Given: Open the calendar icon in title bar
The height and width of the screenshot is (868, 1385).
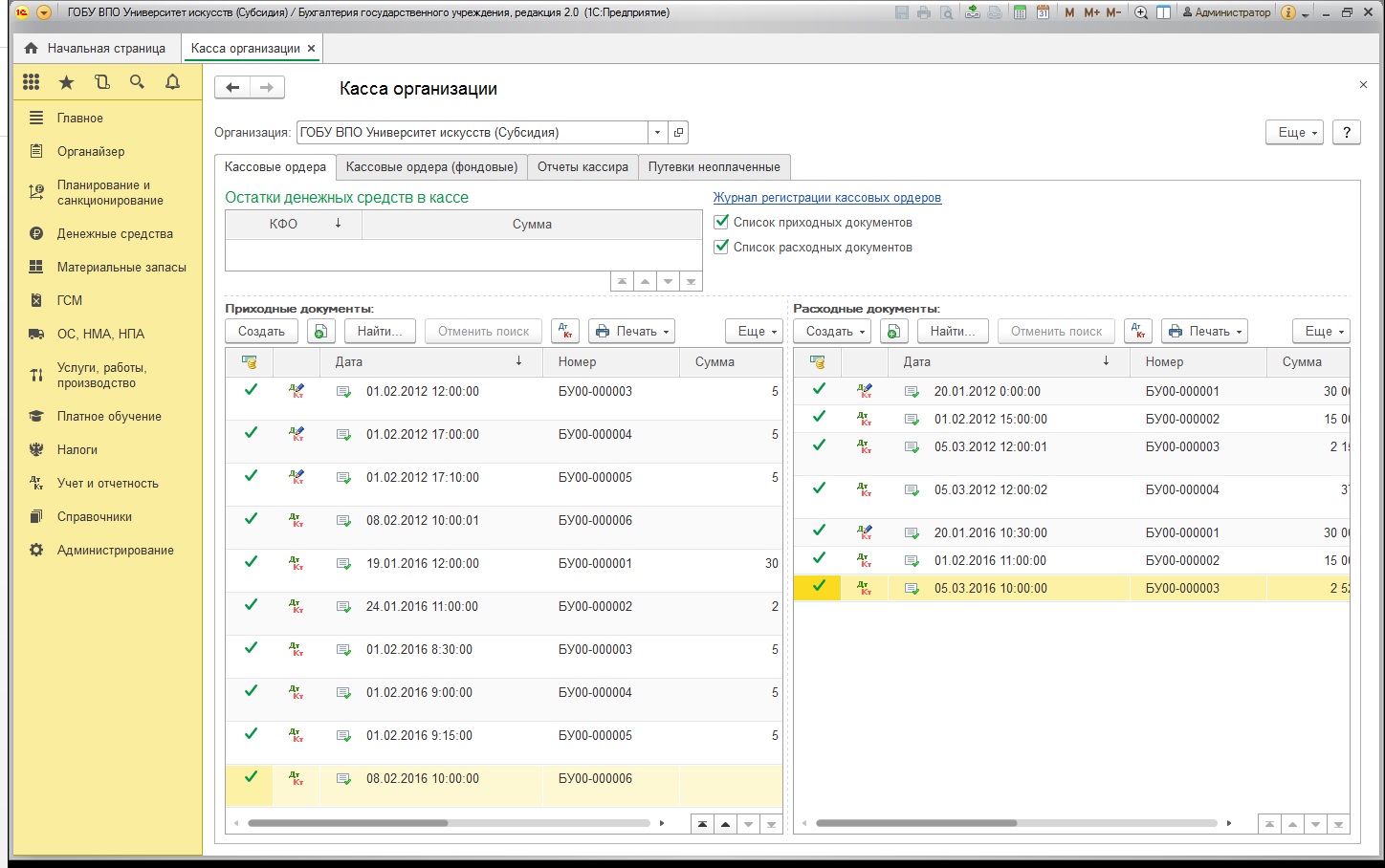Looking at the screenshot, I should tap(1043, 12).
